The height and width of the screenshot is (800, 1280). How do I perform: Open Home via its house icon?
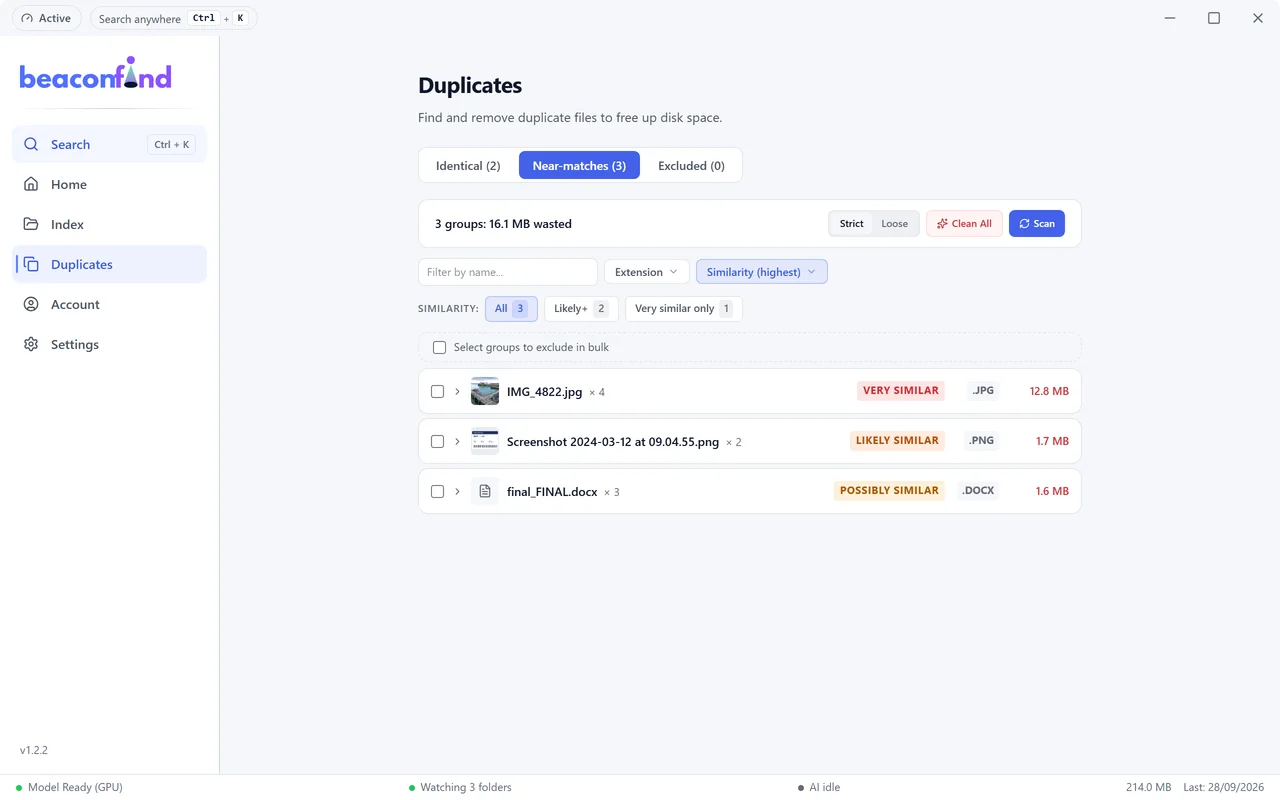pyautogui.click(x=31, y=184)
